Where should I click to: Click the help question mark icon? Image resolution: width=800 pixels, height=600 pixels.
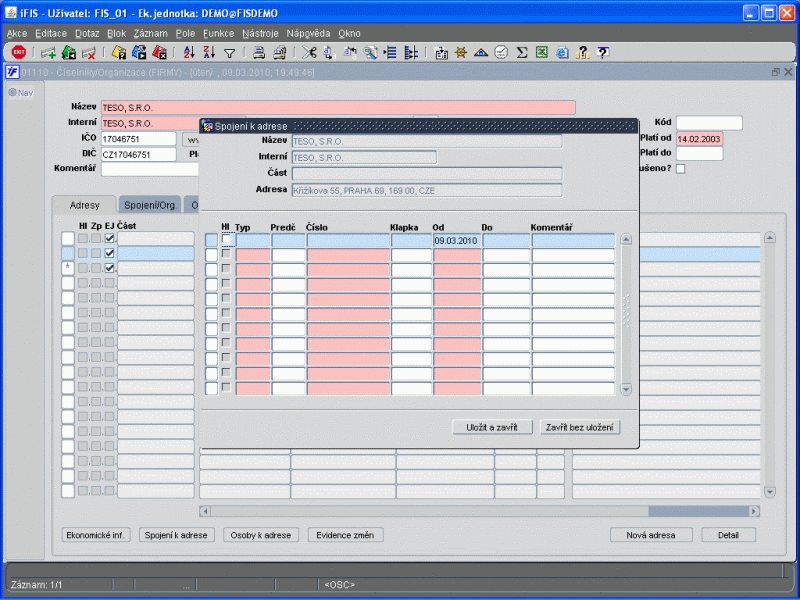[603, 52]
